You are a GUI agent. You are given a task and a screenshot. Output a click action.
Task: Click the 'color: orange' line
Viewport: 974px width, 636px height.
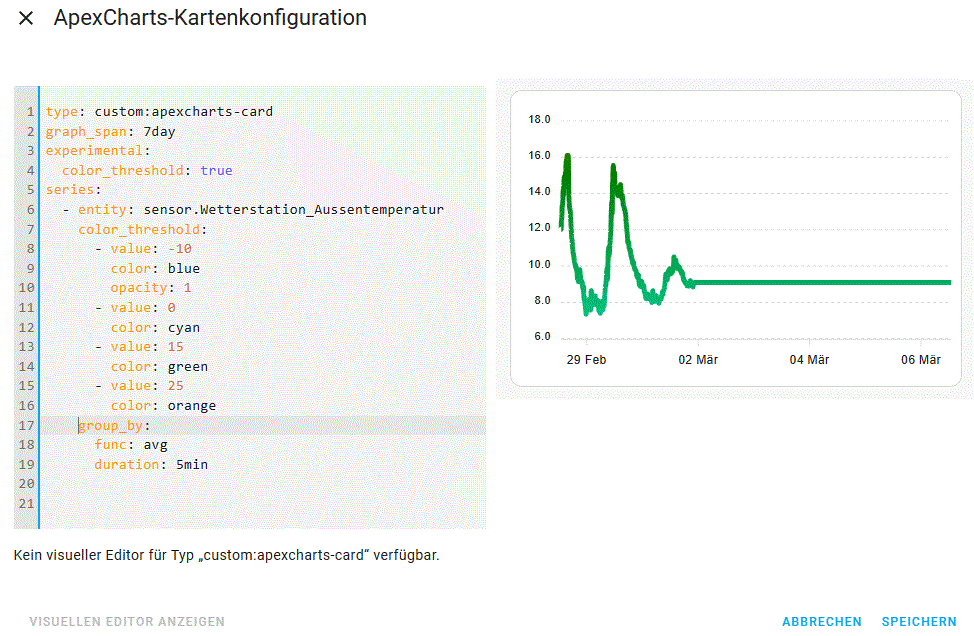point(163,405)
